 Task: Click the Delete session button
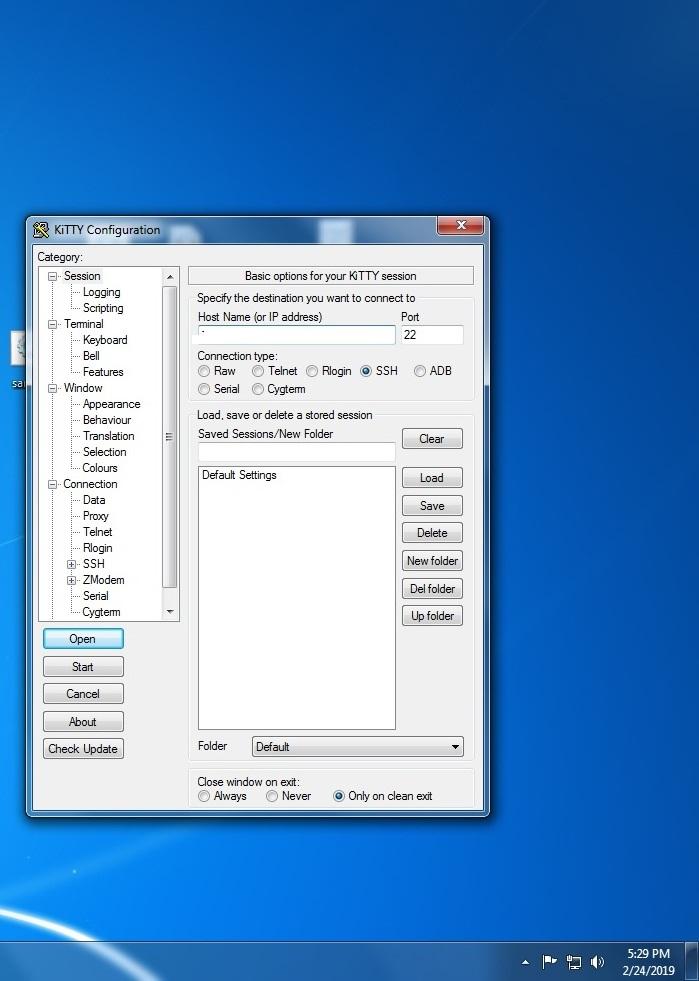pos(432,533)
